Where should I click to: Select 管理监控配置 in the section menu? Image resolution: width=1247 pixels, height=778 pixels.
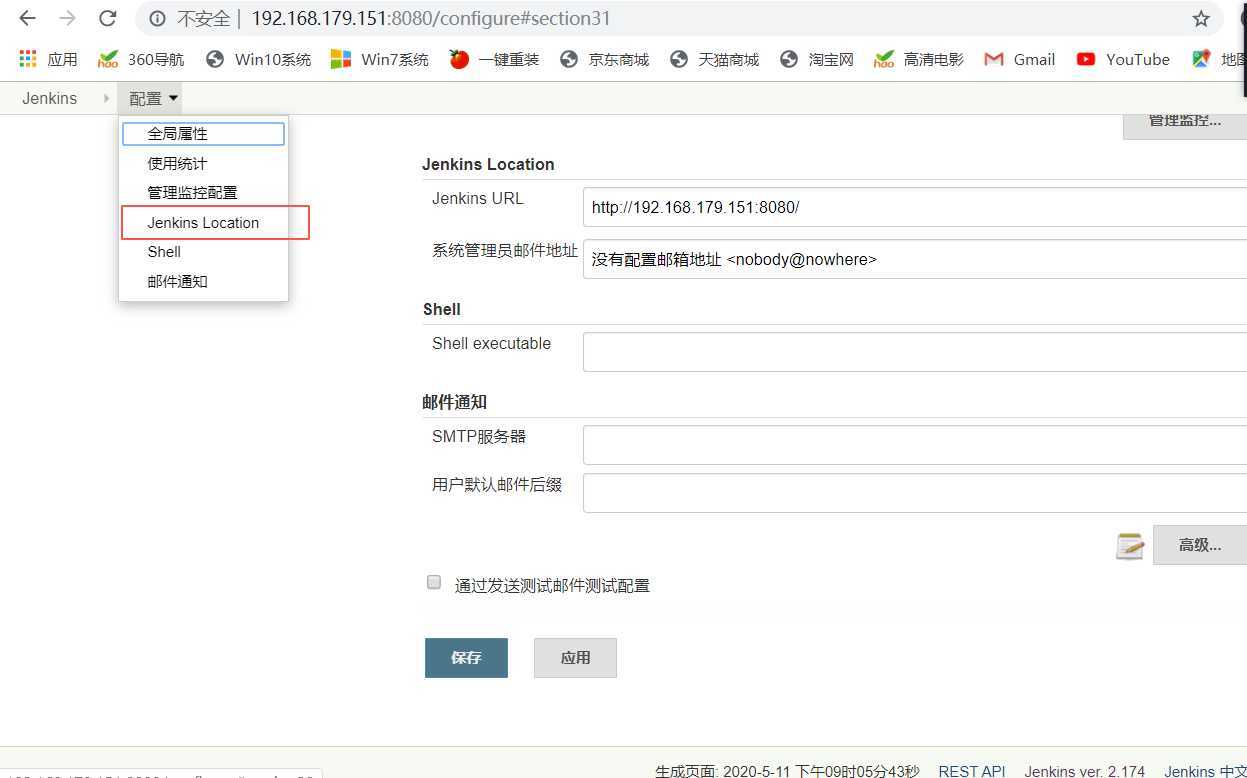click(203, 192)
